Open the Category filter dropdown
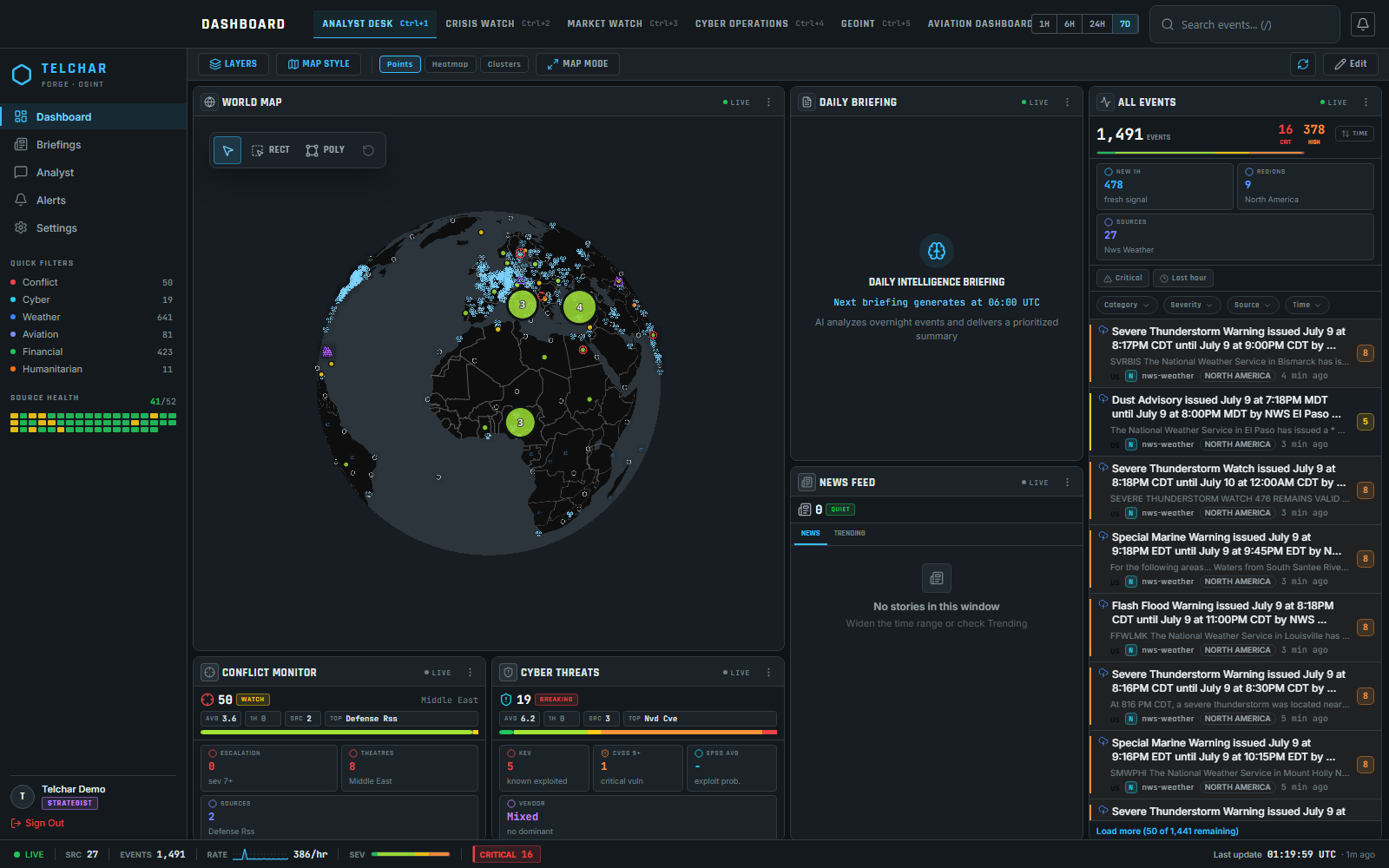 pyautogui.click(x=1127, y=305)
